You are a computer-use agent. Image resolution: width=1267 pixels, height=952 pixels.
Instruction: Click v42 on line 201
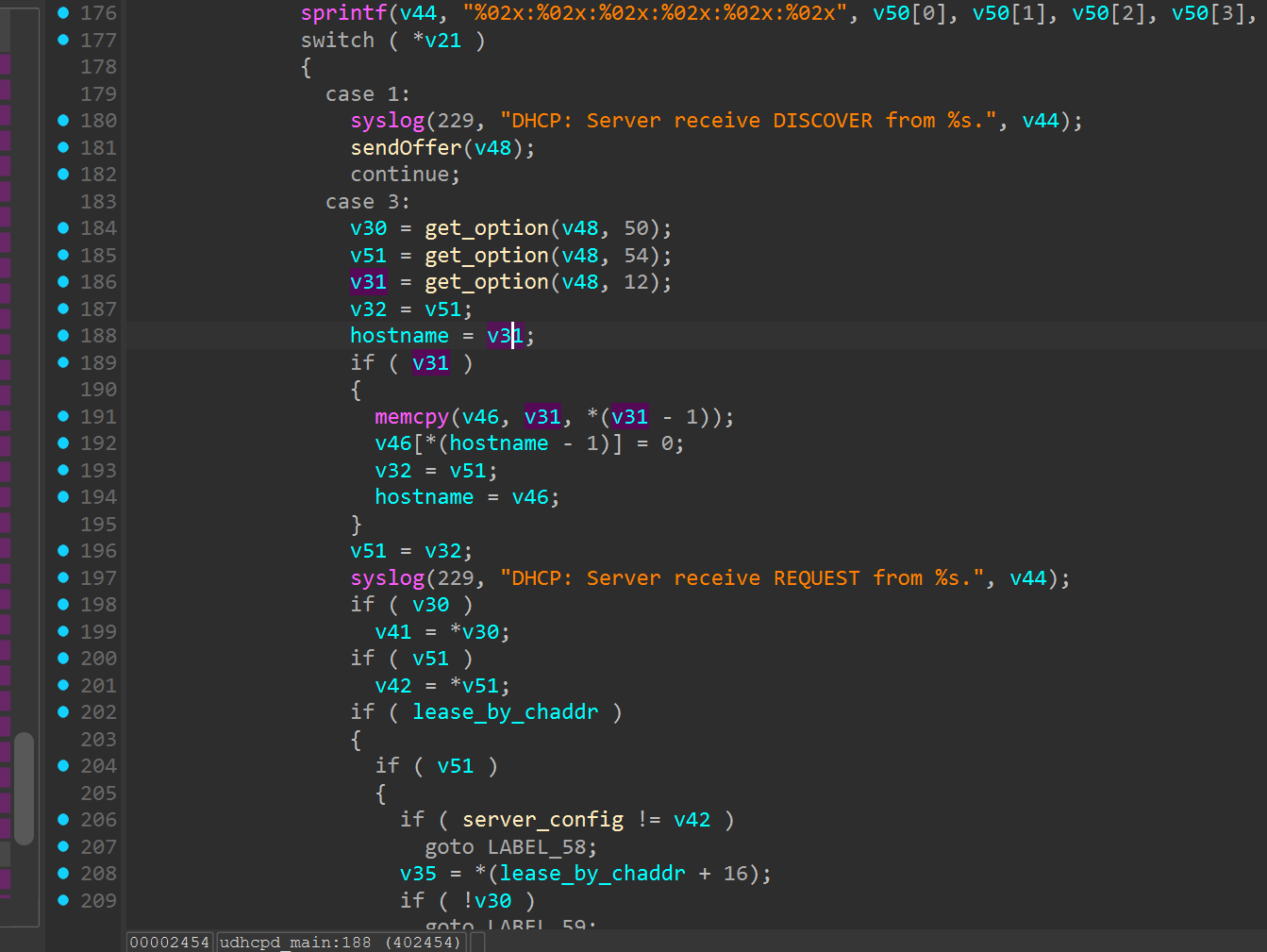(393, 686)
